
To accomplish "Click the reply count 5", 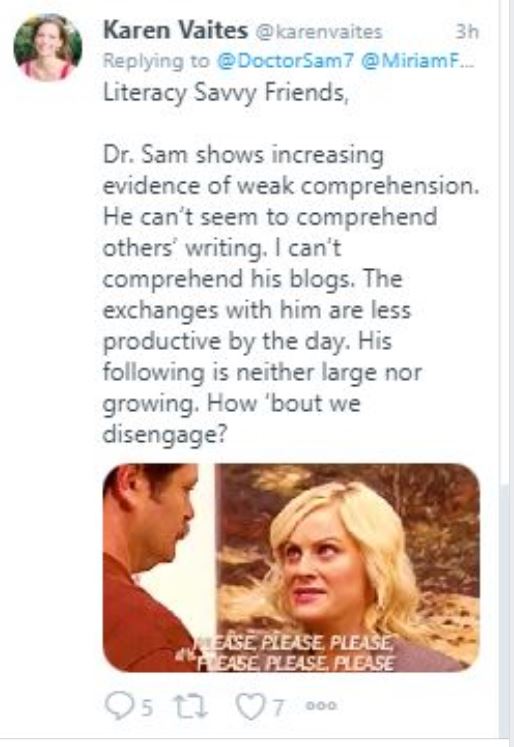I will (x=148, y=707).
